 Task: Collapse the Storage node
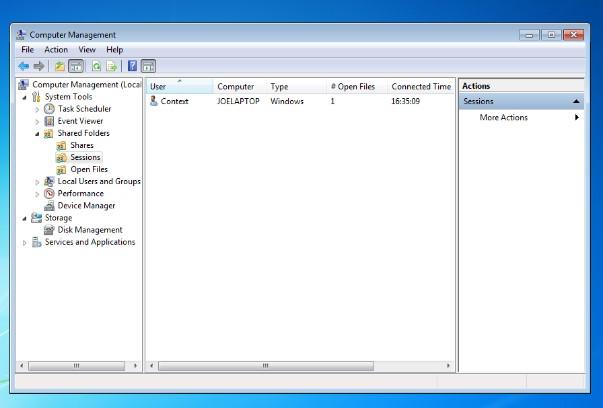(25, 218)
